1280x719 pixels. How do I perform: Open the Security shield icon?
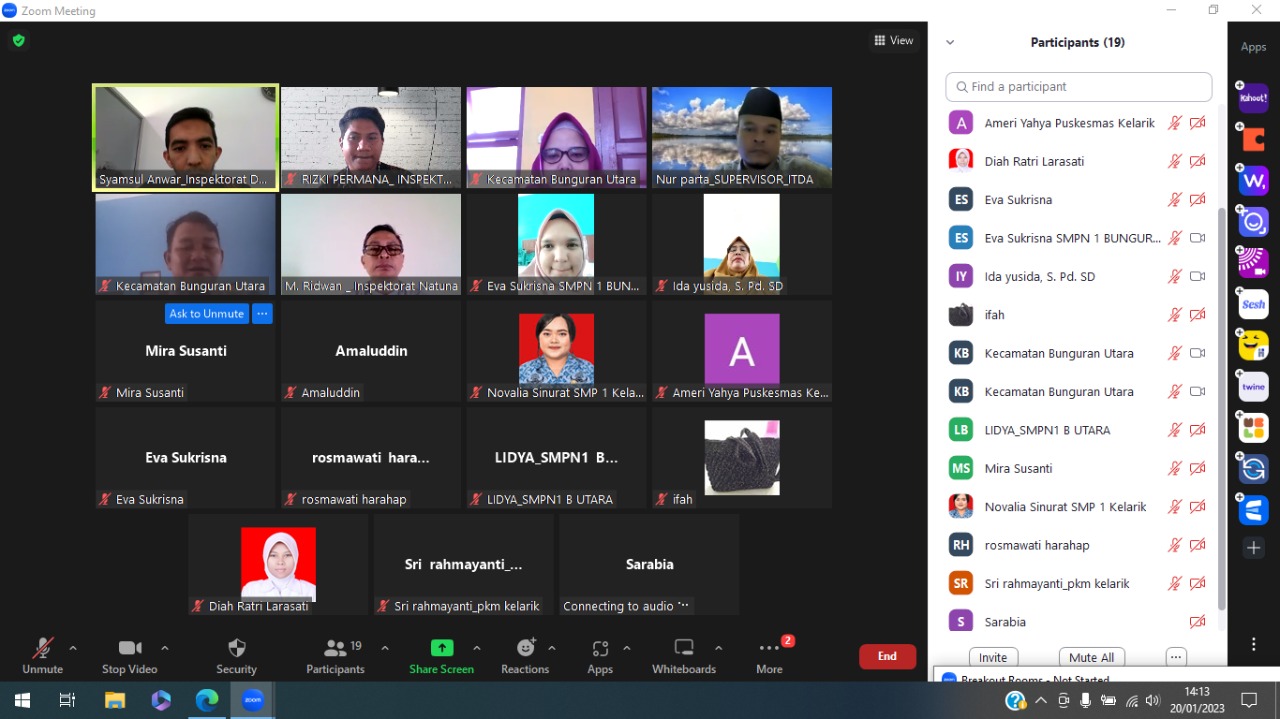click(x=236, y=648)
